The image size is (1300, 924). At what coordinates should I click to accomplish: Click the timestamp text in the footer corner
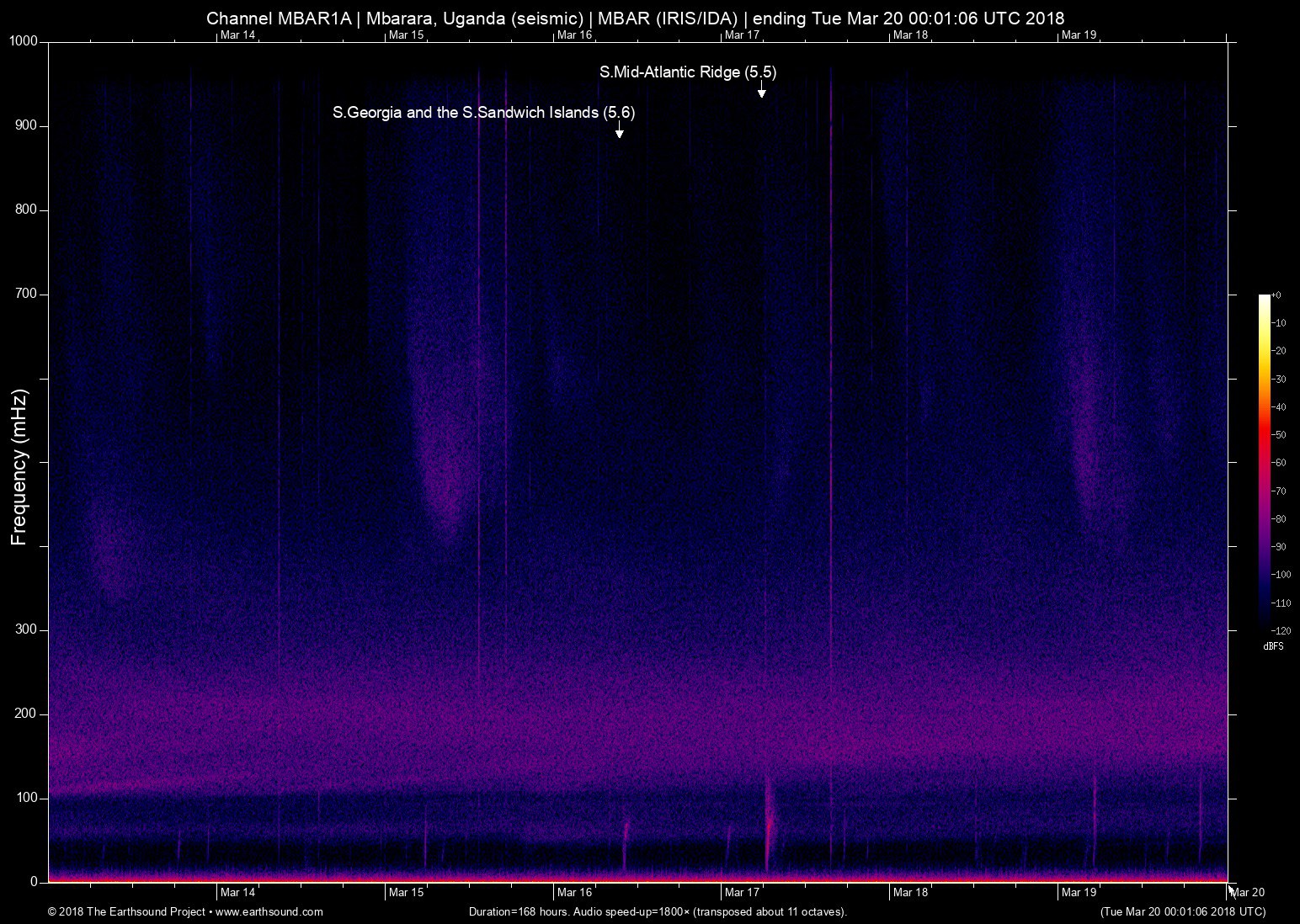point(1182,911)
